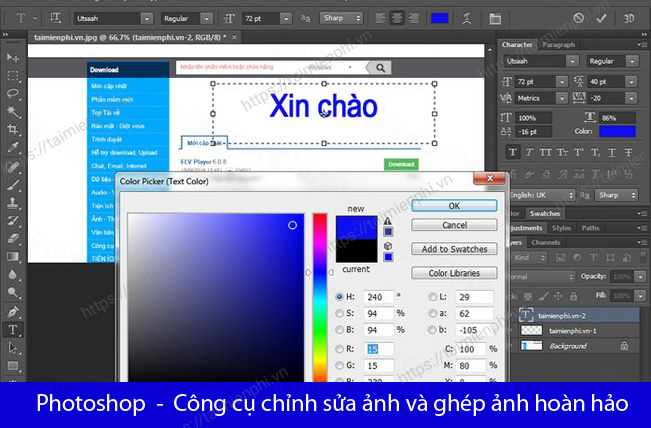Click Add to Swatches button
Viewport: 651px width, 428px height.
pyautogui.click(x=454, y=249)
